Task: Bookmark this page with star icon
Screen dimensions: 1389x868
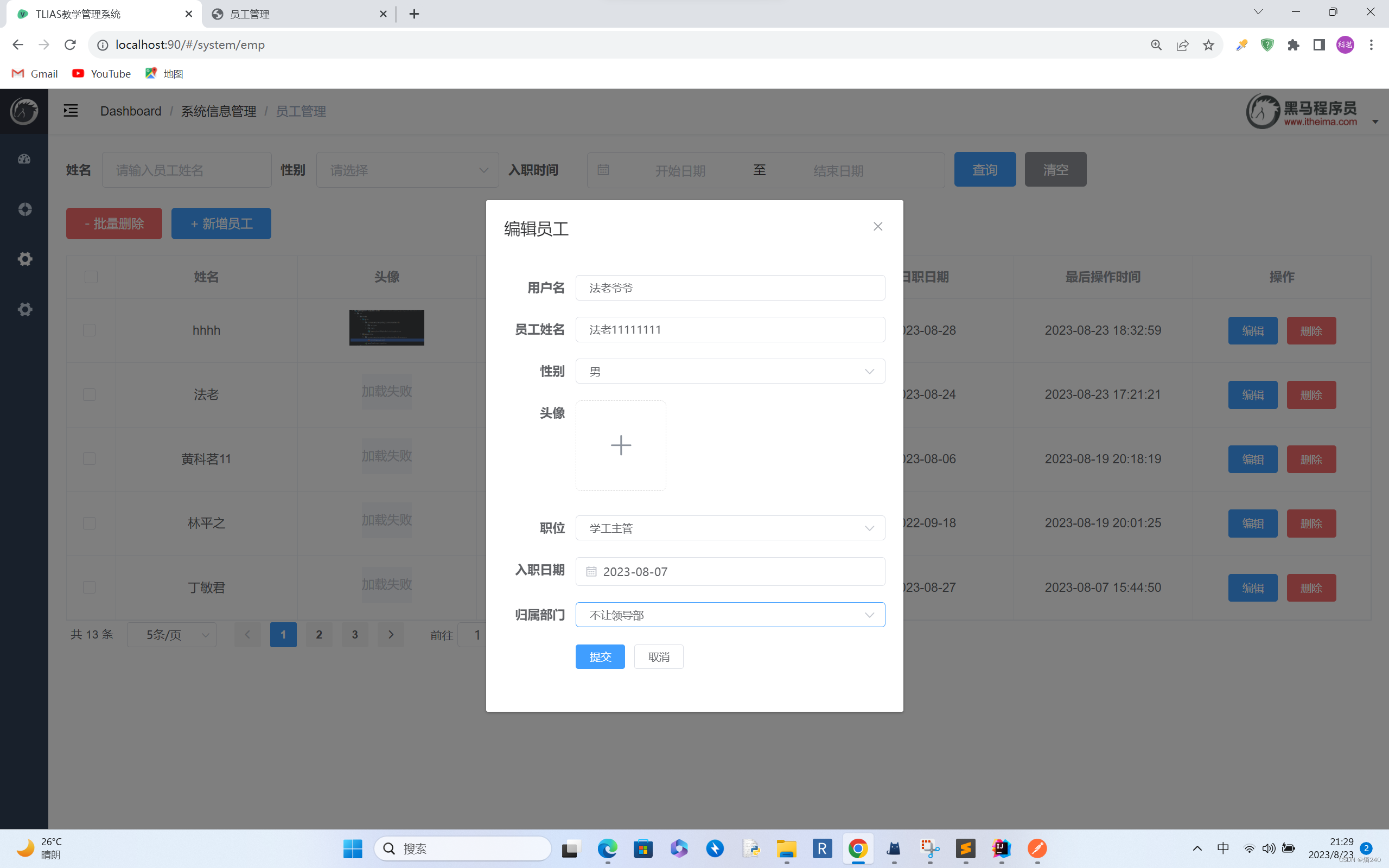Action: tap(1208, 45)
